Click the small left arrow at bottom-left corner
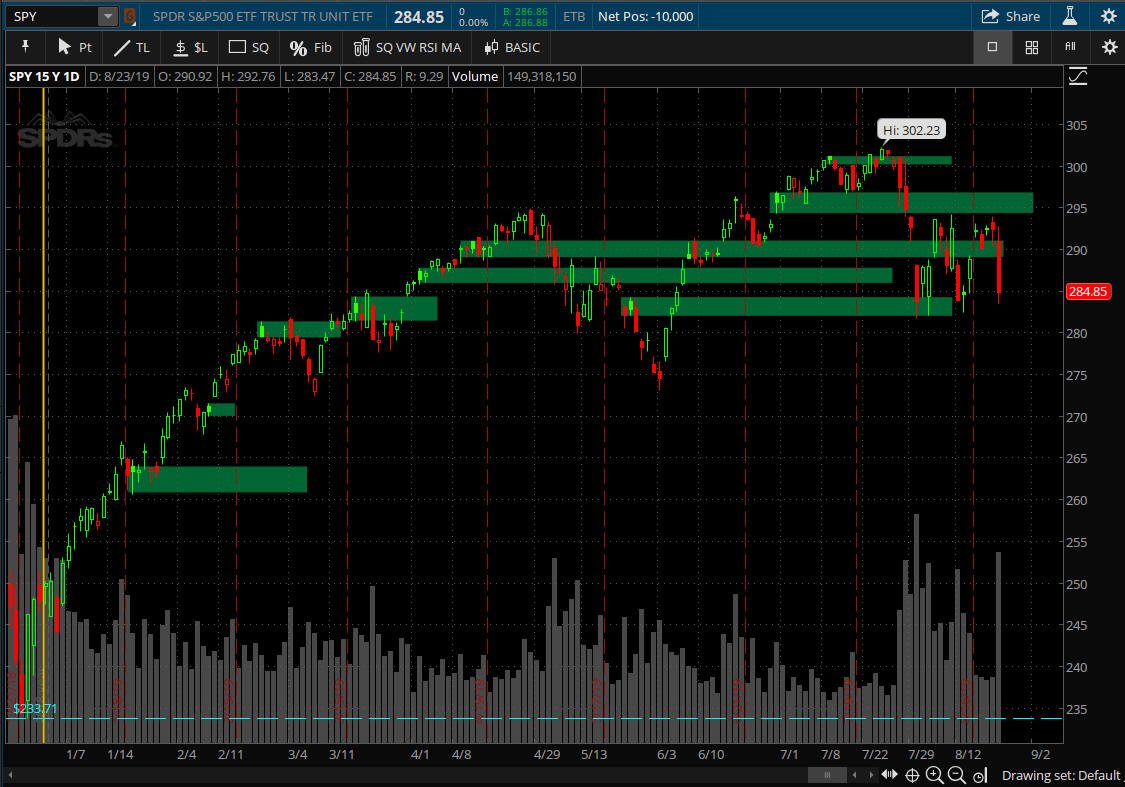 click(x=10, y=775)
